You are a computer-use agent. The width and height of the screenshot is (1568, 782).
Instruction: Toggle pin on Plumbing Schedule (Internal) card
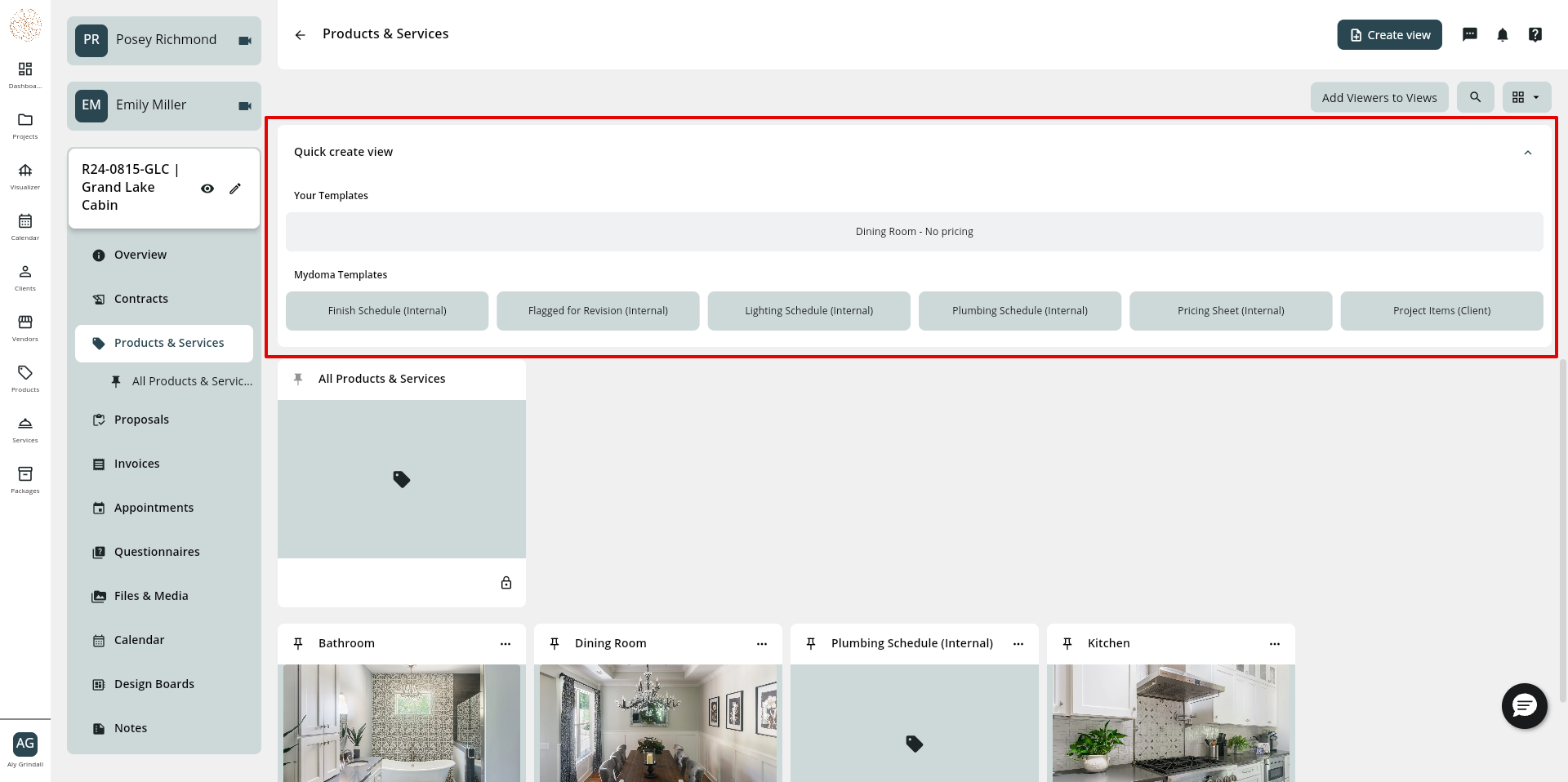pyautogui.click(x=811, y=643)
